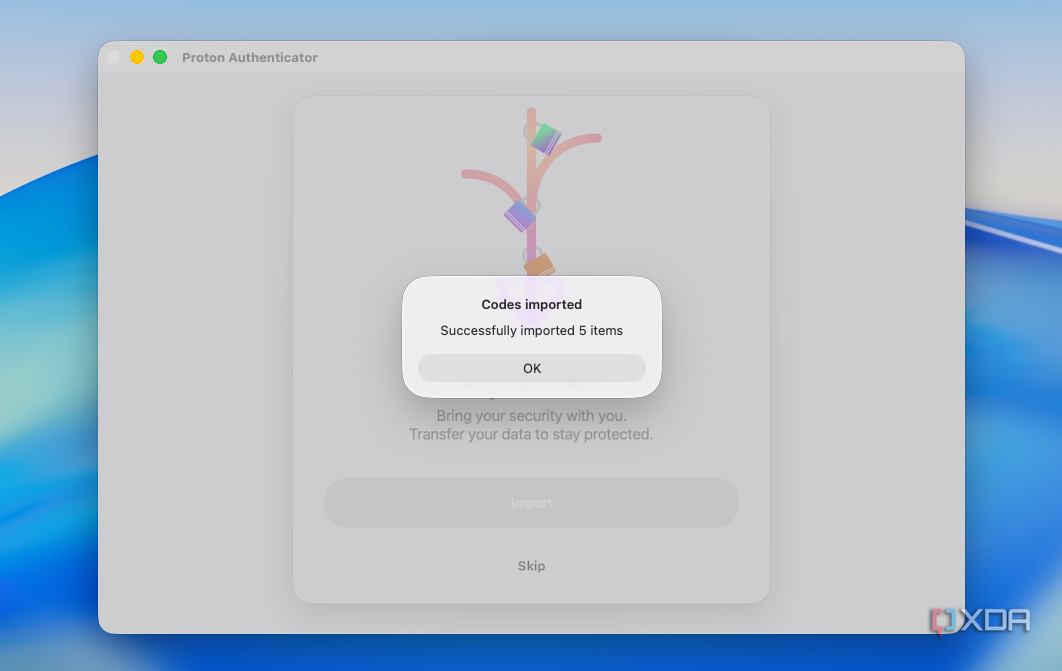
Task: Click "Successfully imported 5 items" message
Action: point(532,330)
